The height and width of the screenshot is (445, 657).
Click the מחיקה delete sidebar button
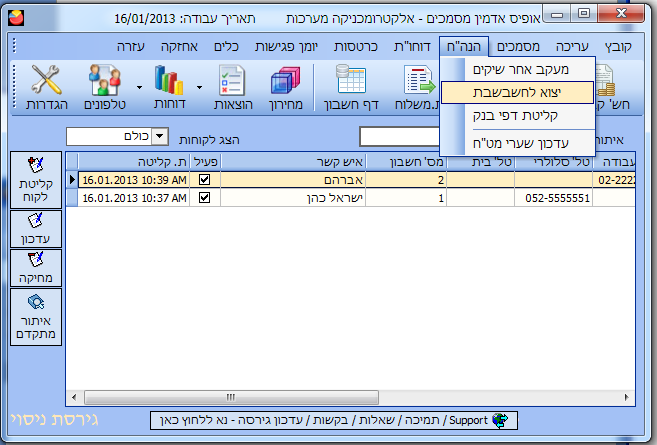(35, 267)
